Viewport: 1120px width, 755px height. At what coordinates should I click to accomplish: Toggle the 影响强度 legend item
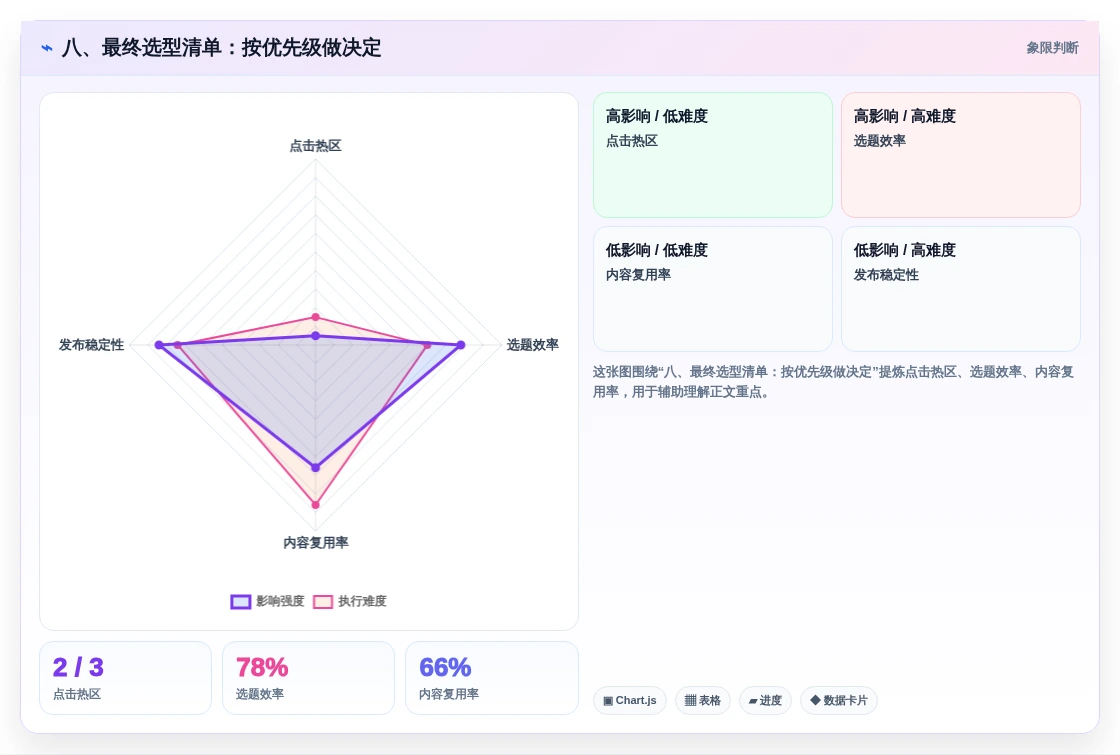tap(267, 601)
